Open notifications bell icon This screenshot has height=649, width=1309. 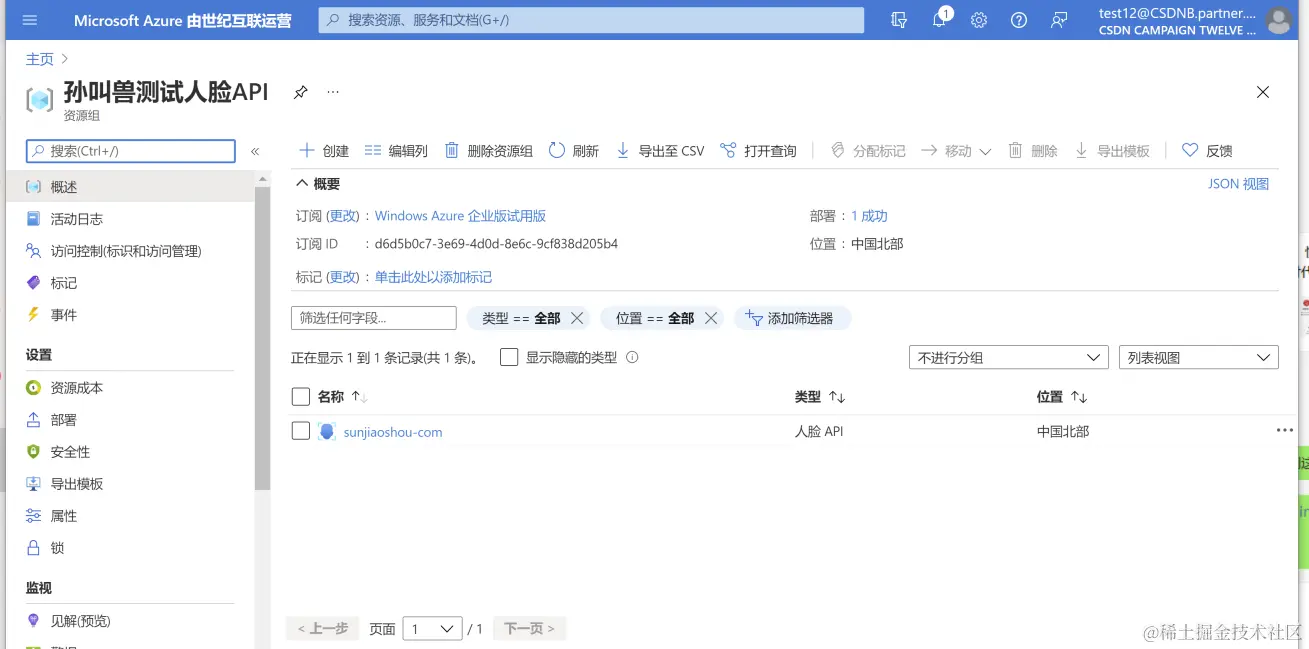(x=939, y=20)
